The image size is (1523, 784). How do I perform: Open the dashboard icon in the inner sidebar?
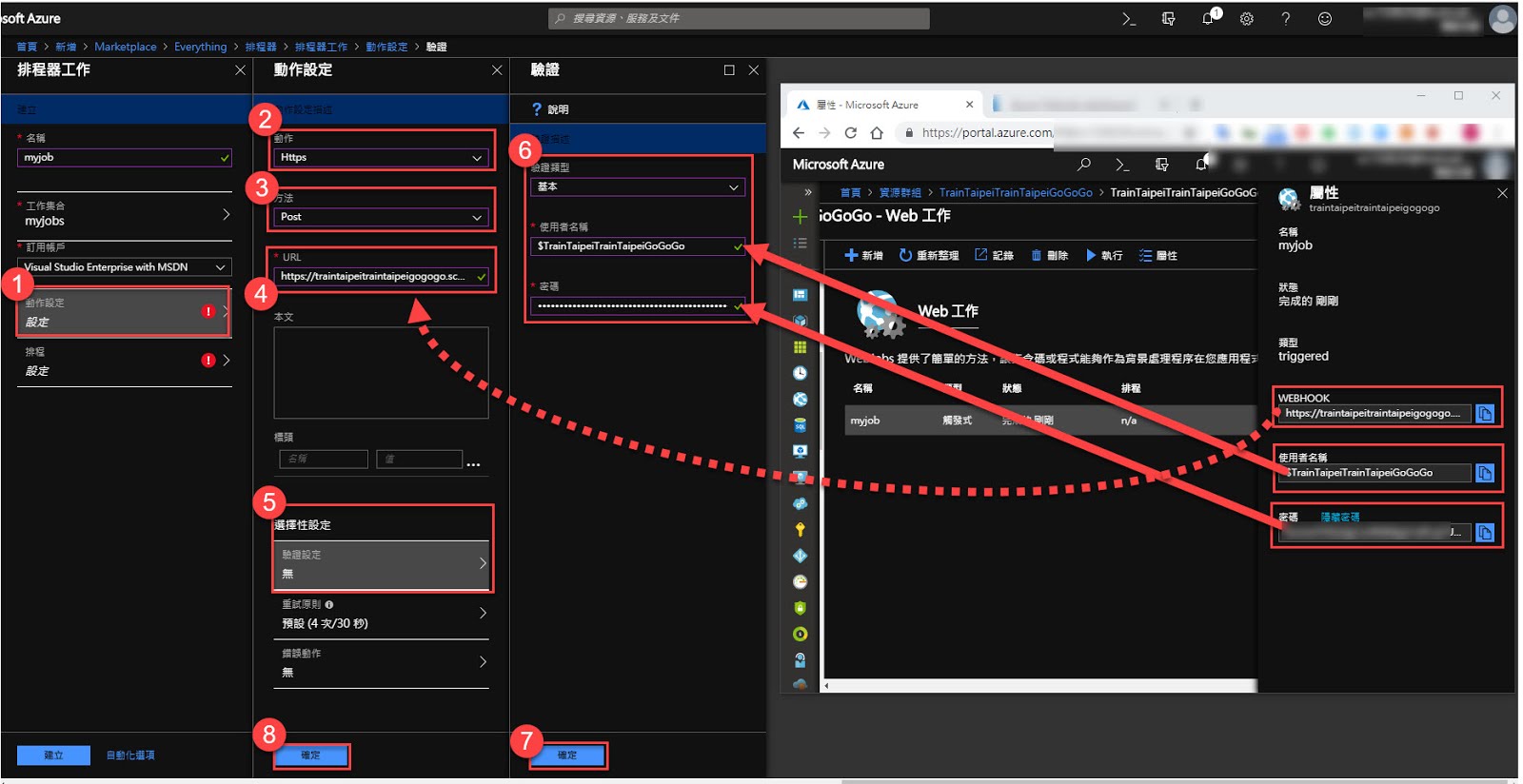click(800, 295)
